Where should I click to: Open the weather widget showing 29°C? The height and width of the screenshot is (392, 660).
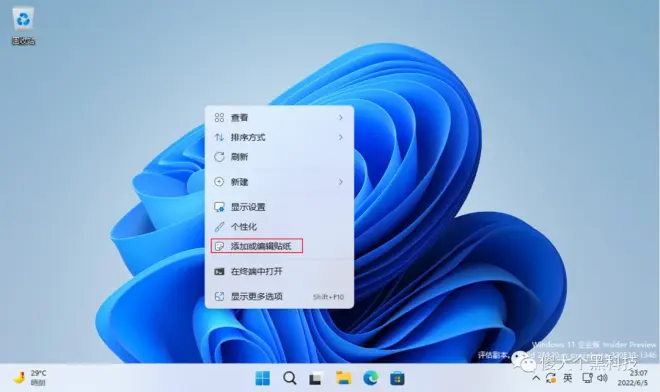point(29,378)
